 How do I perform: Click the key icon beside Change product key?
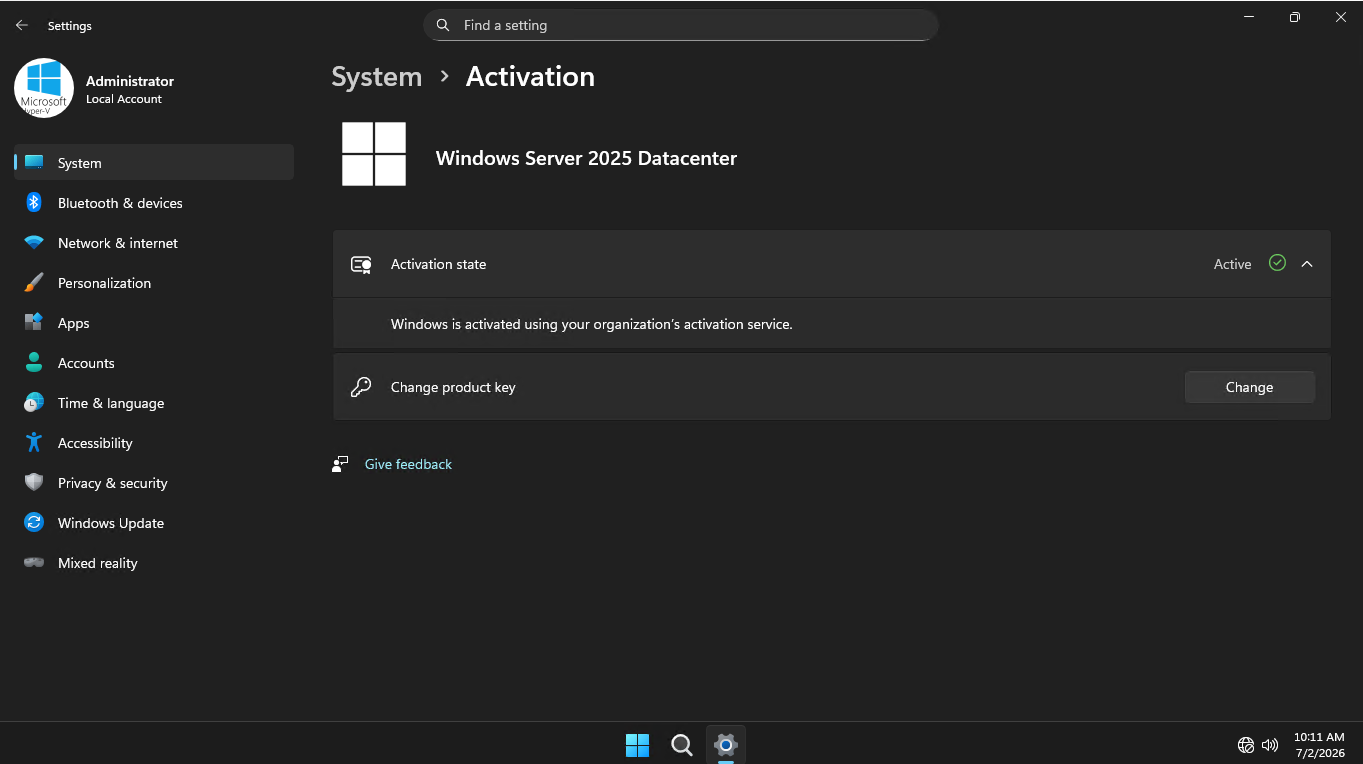coord(361,387)
